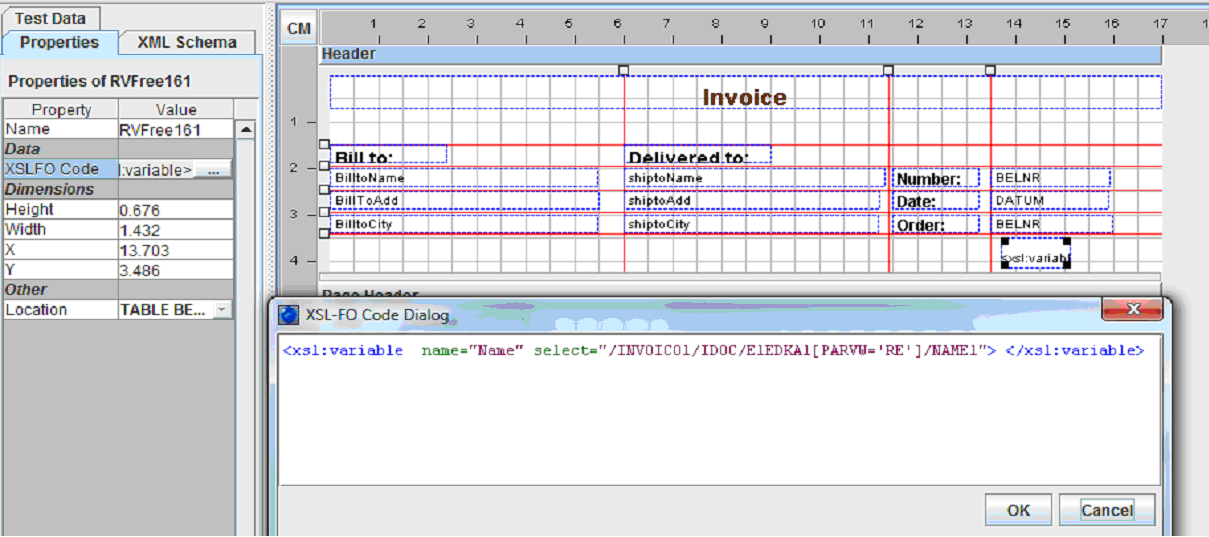The height and width of the screenshot is (537, 1209).
Task: Select the shiptoName field
Action: click(x=755, y=178)
